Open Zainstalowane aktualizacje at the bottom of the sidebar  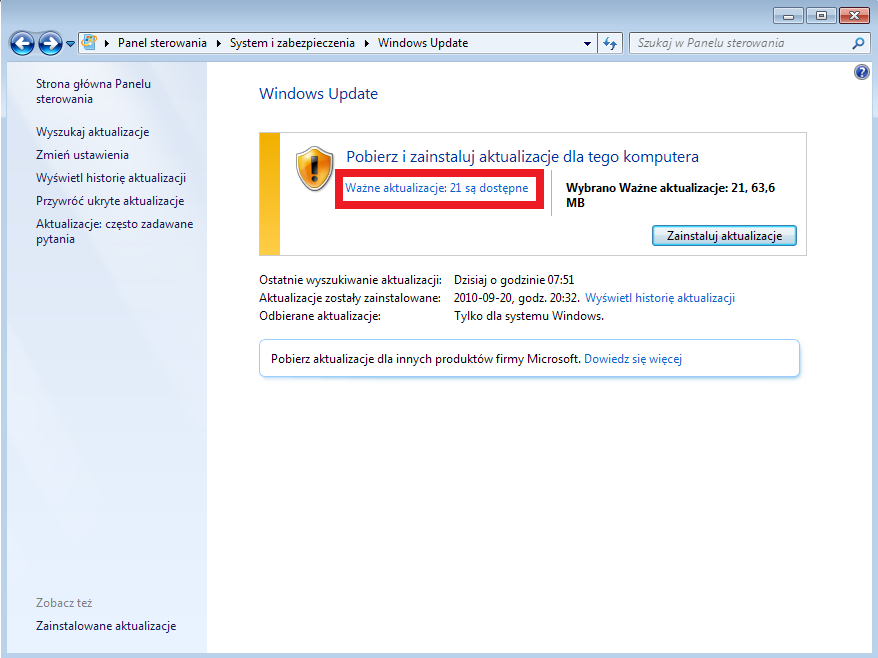(106, 626)
